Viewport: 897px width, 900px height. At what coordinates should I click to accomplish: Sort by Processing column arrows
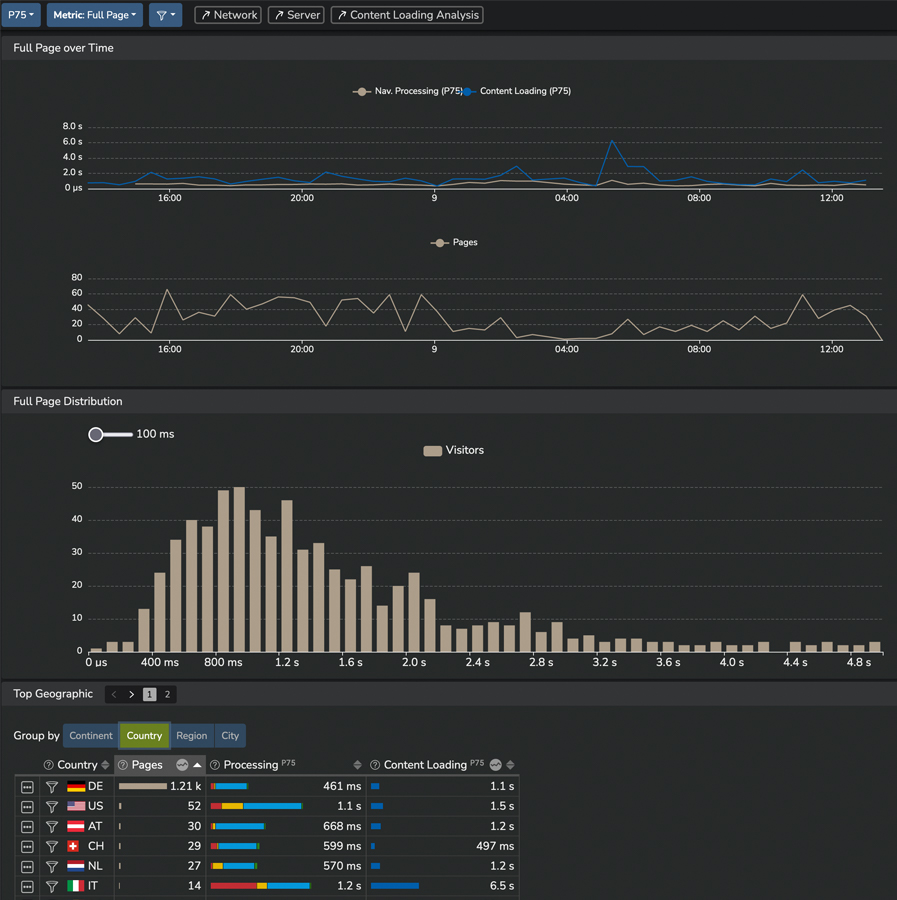tap(358, 765)
